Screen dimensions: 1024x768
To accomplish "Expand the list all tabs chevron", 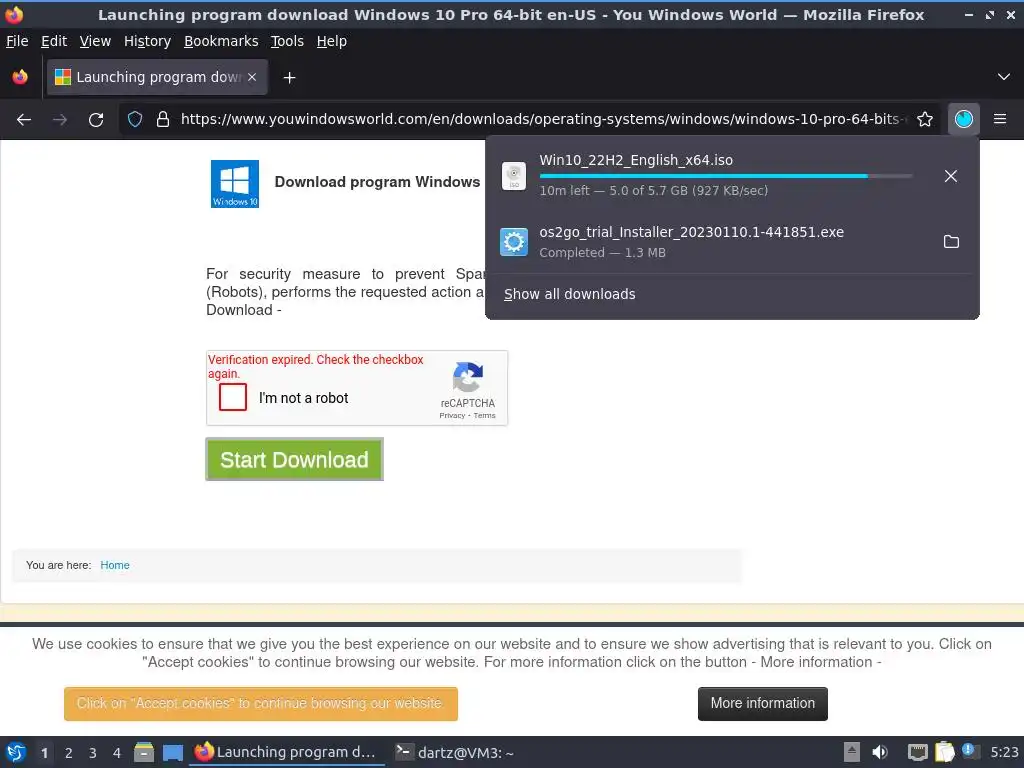I will pos(1004,77).
